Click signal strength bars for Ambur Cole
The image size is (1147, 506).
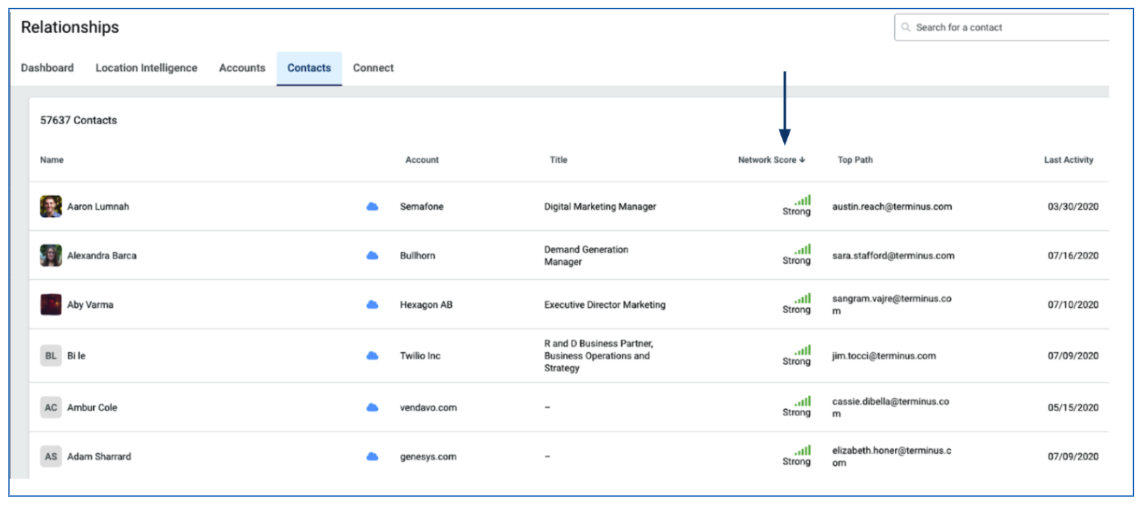[x=802, y=401]
